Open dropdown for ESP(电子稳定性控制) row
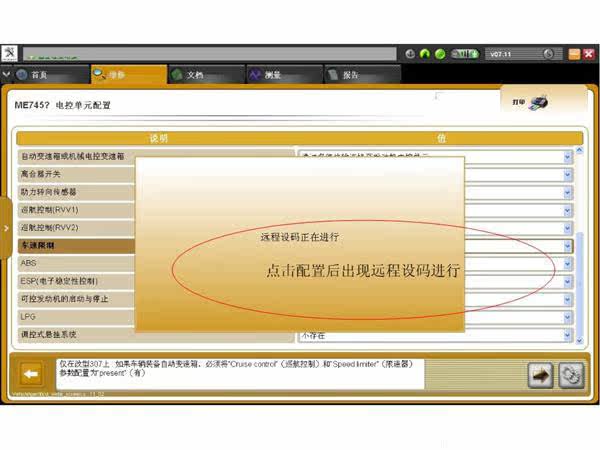600x450 pixels. click(x=567, y=282)
